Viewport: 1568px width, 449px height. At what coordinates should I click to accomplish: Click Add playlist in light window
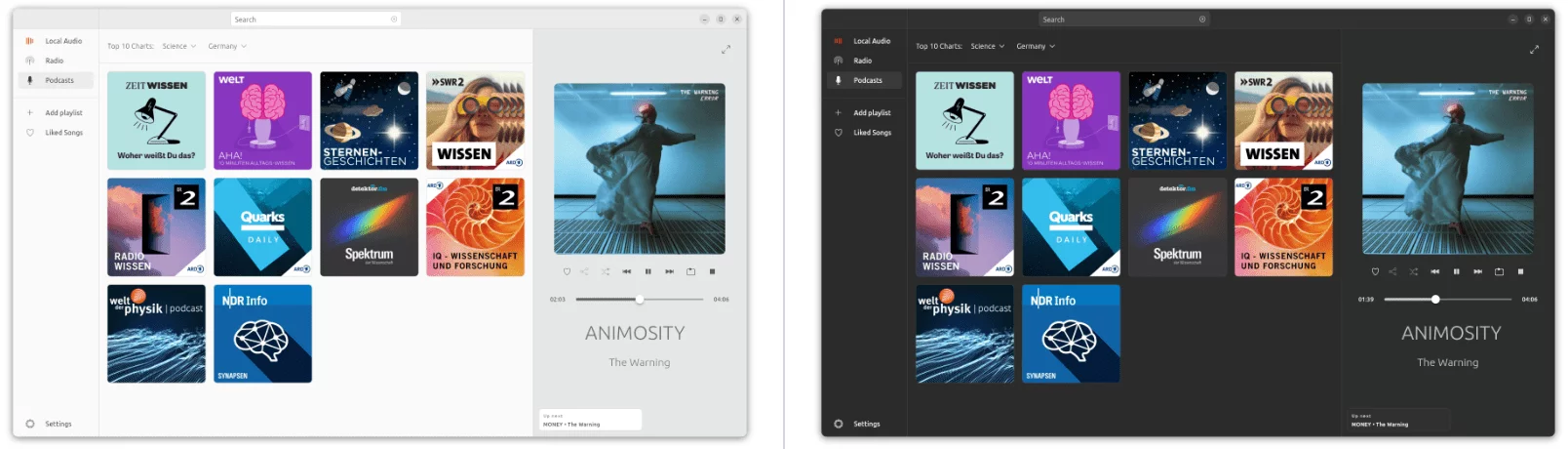(56, 113)
